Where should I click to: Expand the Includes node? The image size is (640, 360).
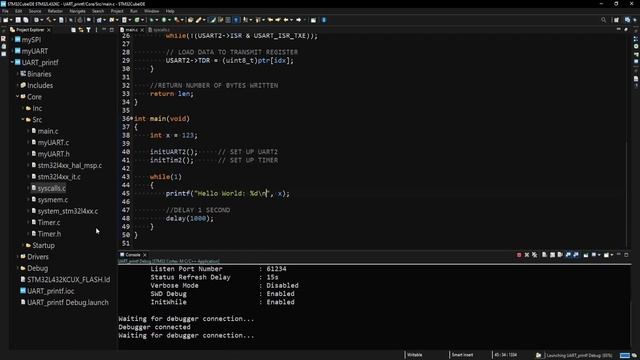click(18, 85)
